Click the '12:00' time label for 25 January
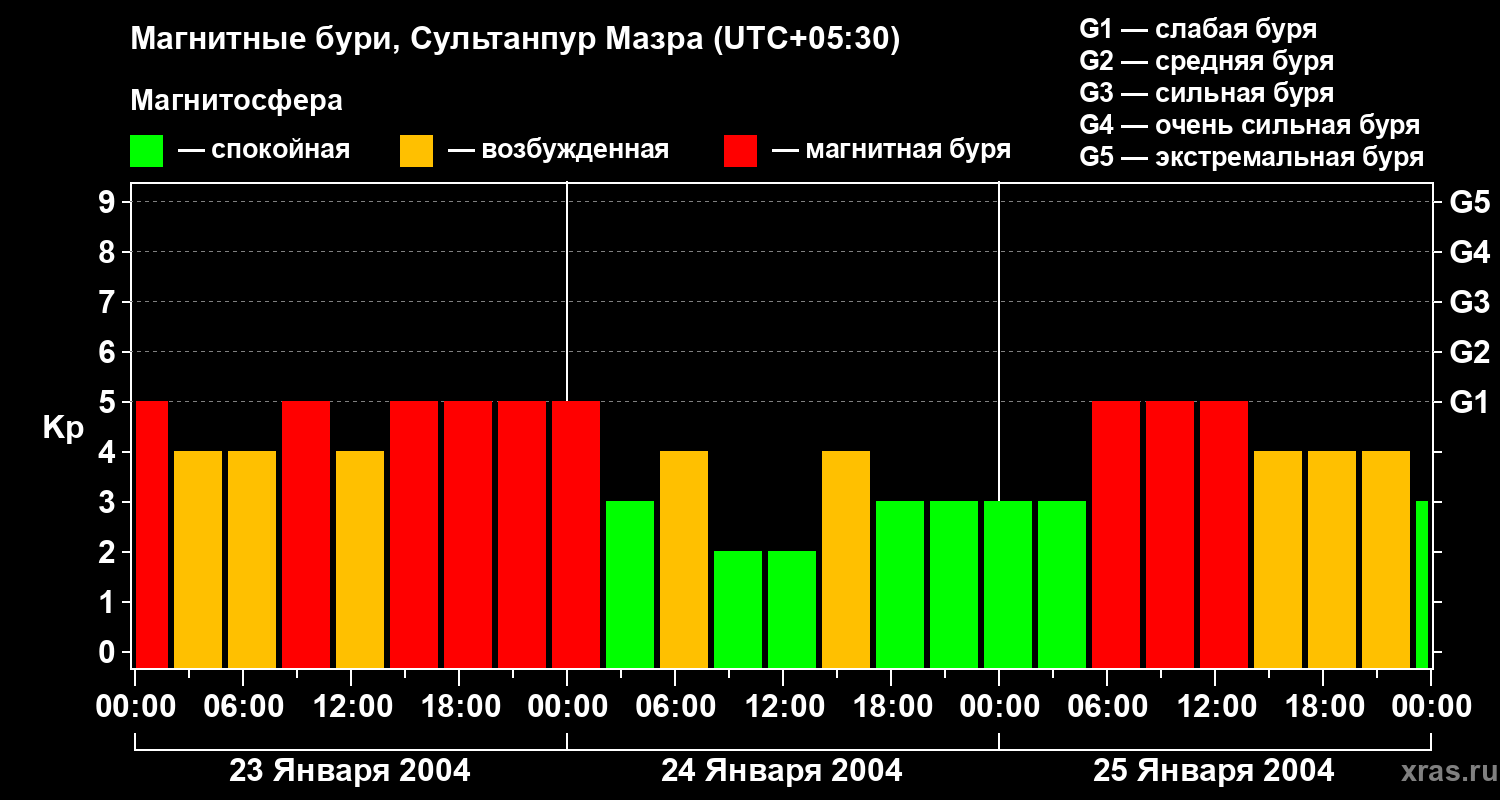1500x800 pixels. (x=1215, y=706)
